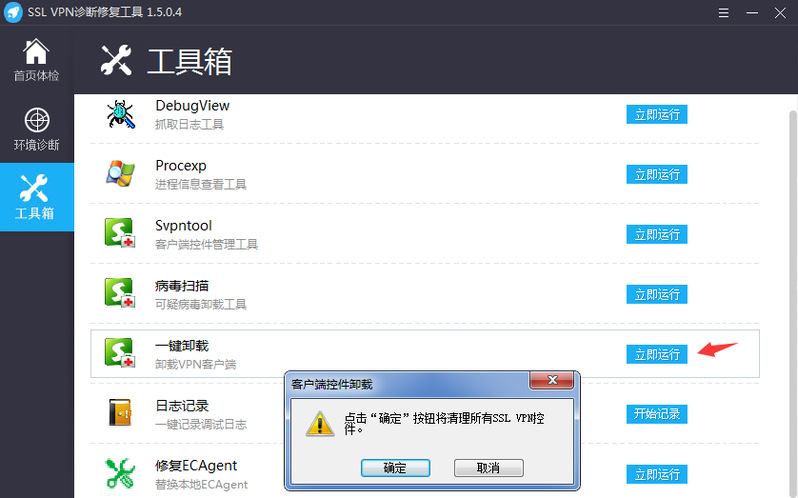The image size is (798, 498).
Task: Click the DebugView bug icon
Action: 120,114
